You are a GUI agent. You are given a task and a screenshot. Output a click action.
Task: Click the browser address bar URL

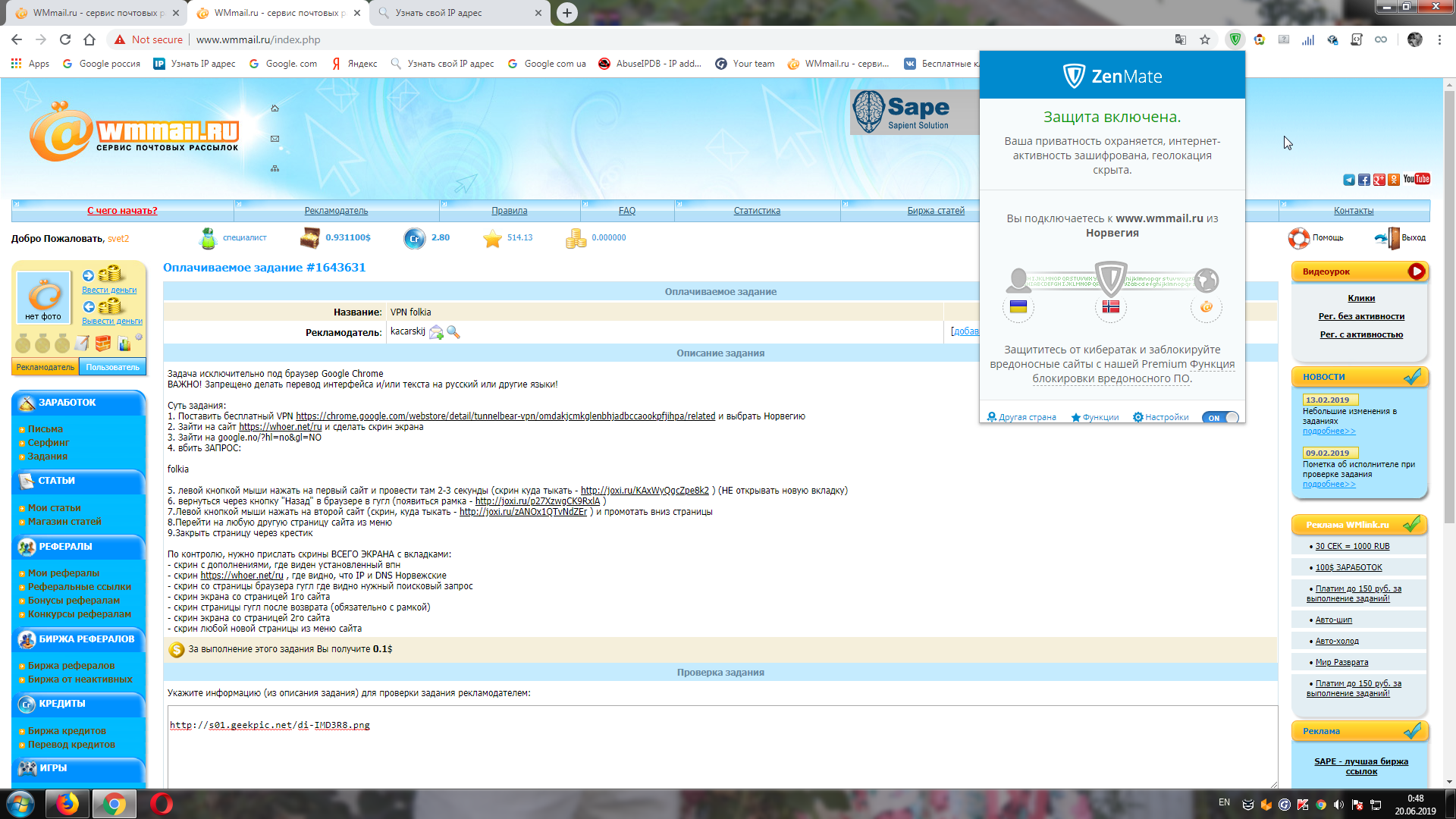(259, 39)
